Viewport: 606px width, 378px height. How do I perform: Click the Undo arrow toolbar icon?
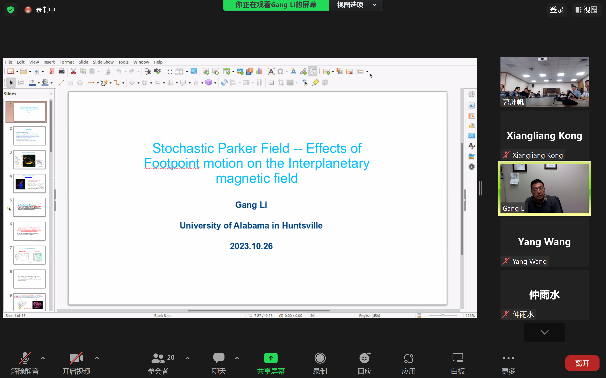click(119, 72)
